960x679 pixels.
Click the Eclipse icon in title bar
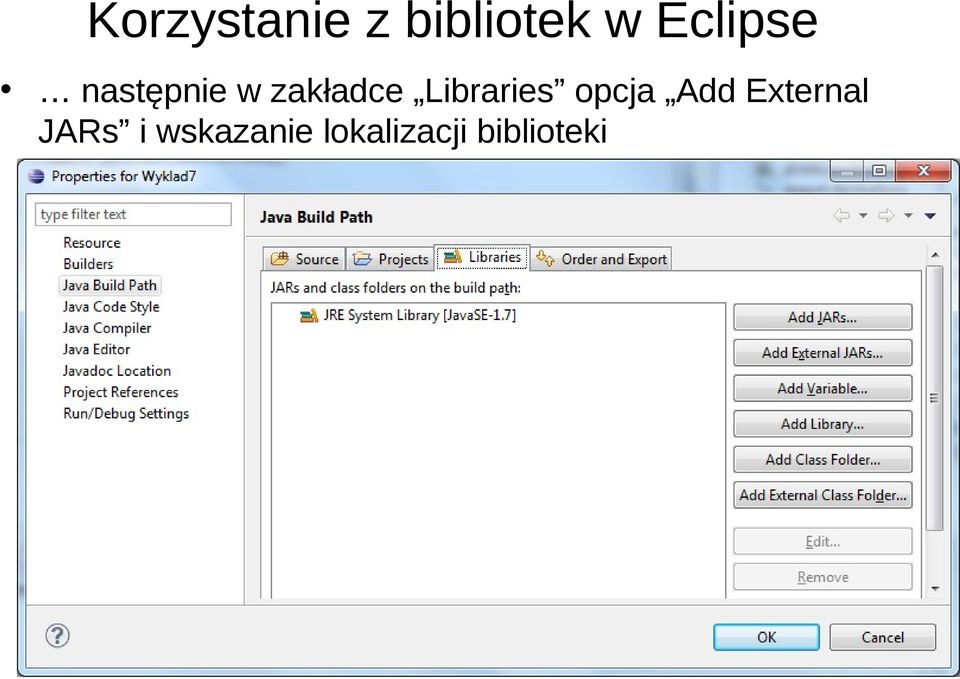(36, 176)
